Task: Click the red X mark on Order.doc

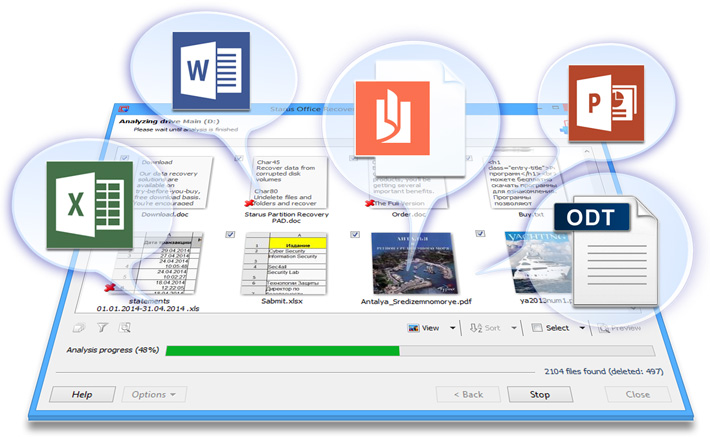Action: 369,203
